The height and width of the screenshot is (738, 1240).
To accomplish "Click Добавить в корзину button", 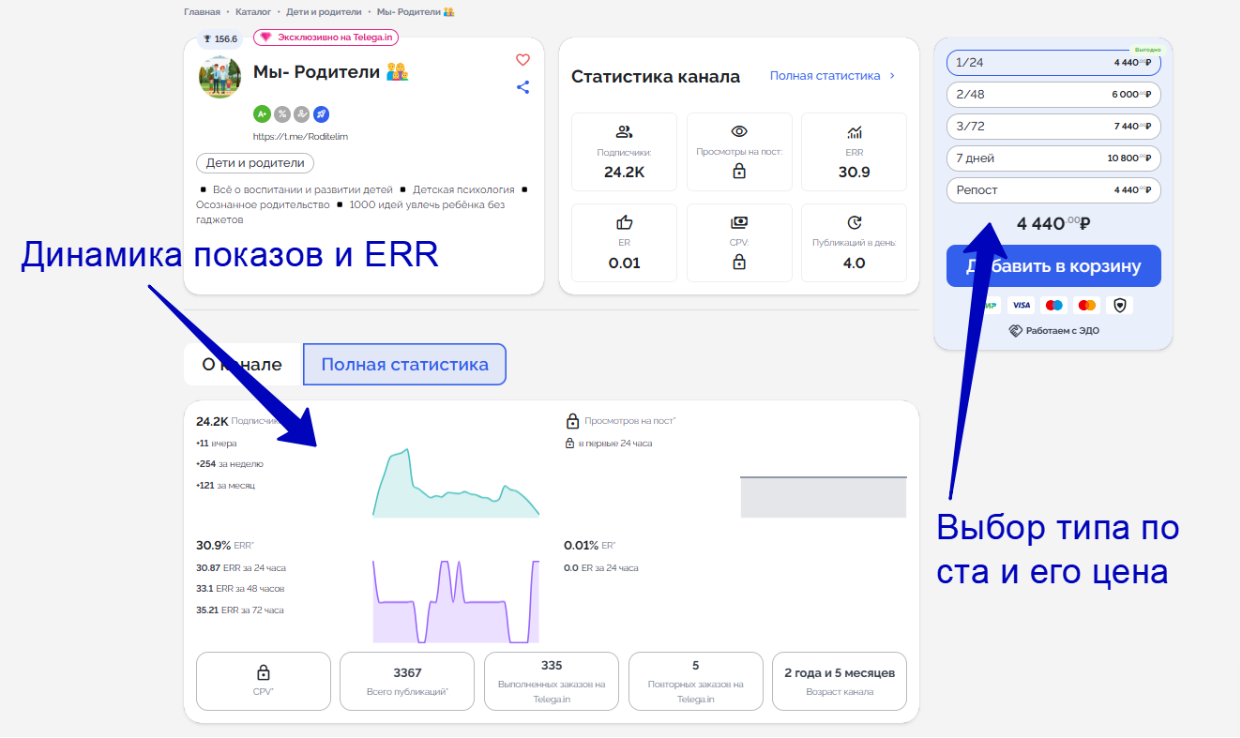I will (x=1053, y=266).
